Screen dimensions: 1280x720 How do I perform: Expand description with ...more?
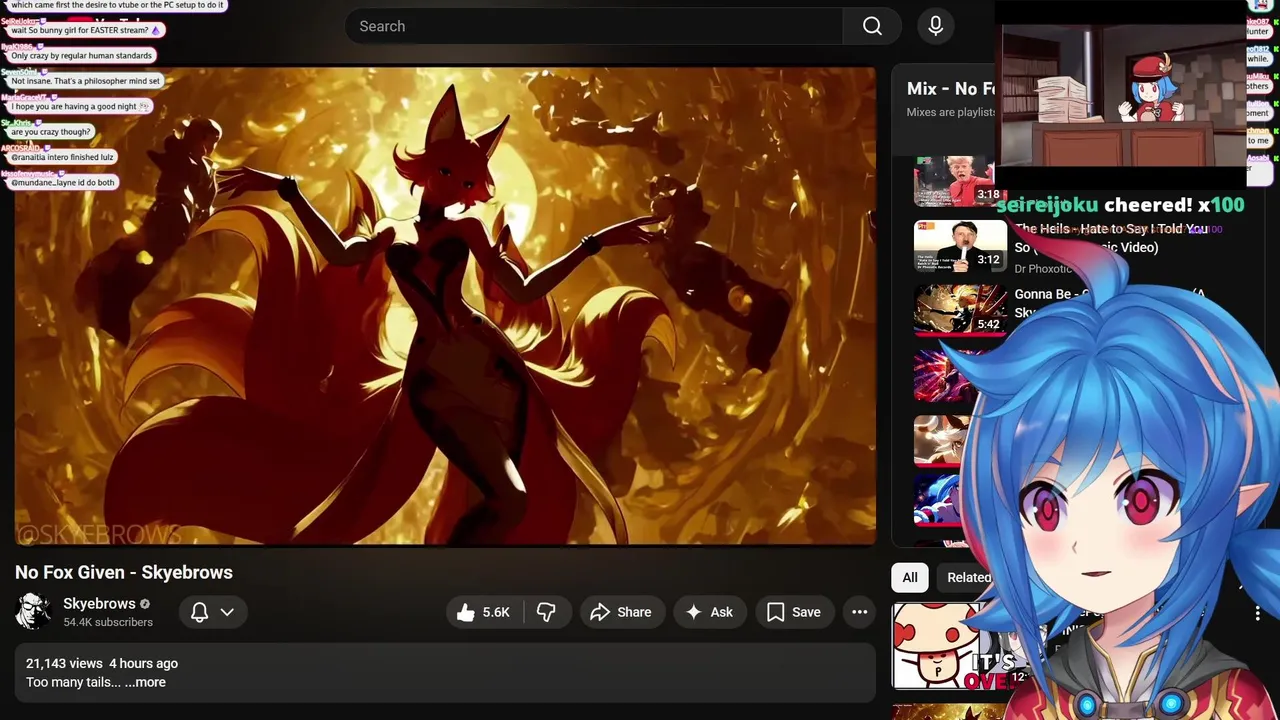[x=145, y=682]
